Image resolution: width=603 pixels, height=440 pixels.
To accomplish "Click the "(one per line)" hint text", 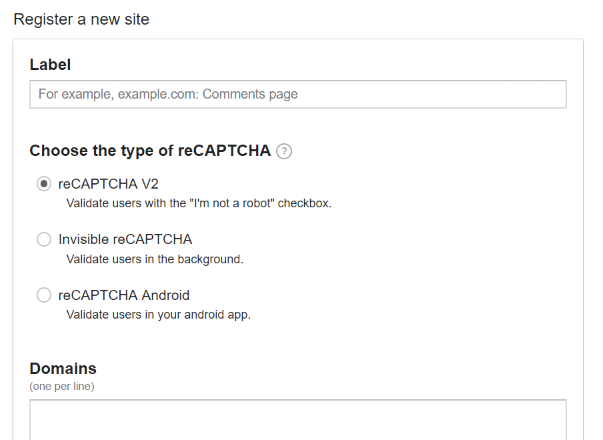I will click(62, 385).
